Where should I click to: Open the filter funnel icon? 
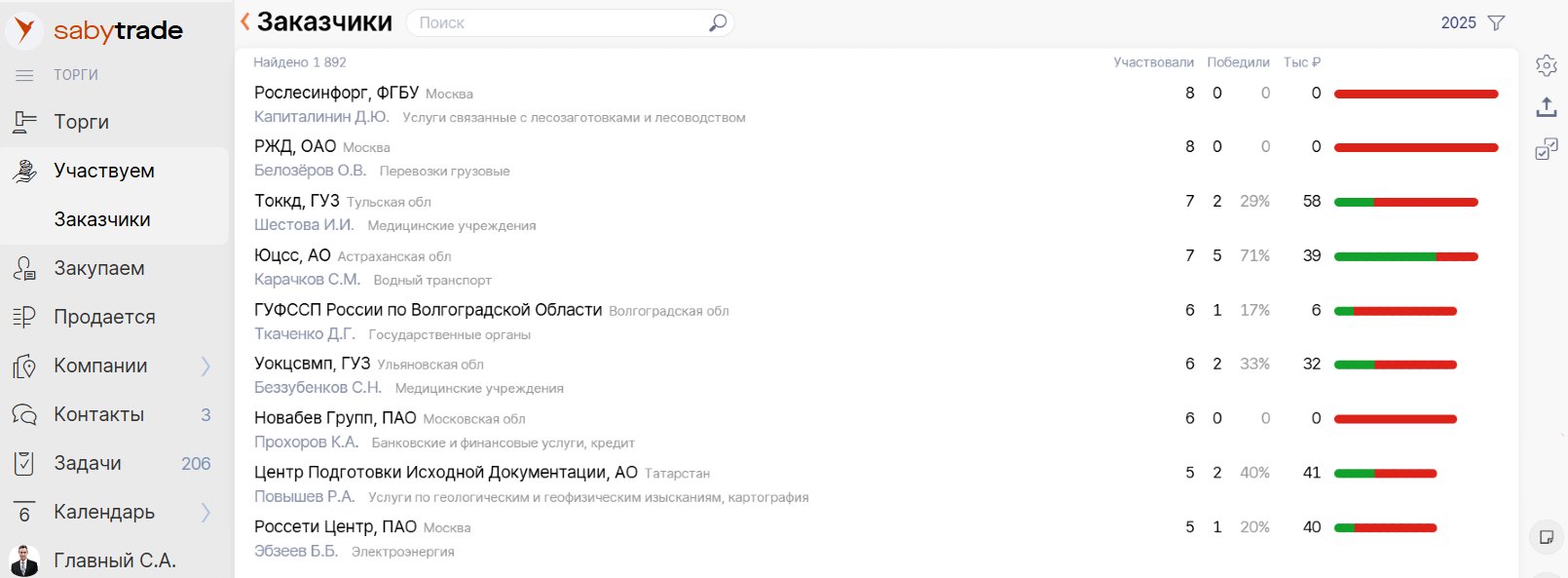1497,22
